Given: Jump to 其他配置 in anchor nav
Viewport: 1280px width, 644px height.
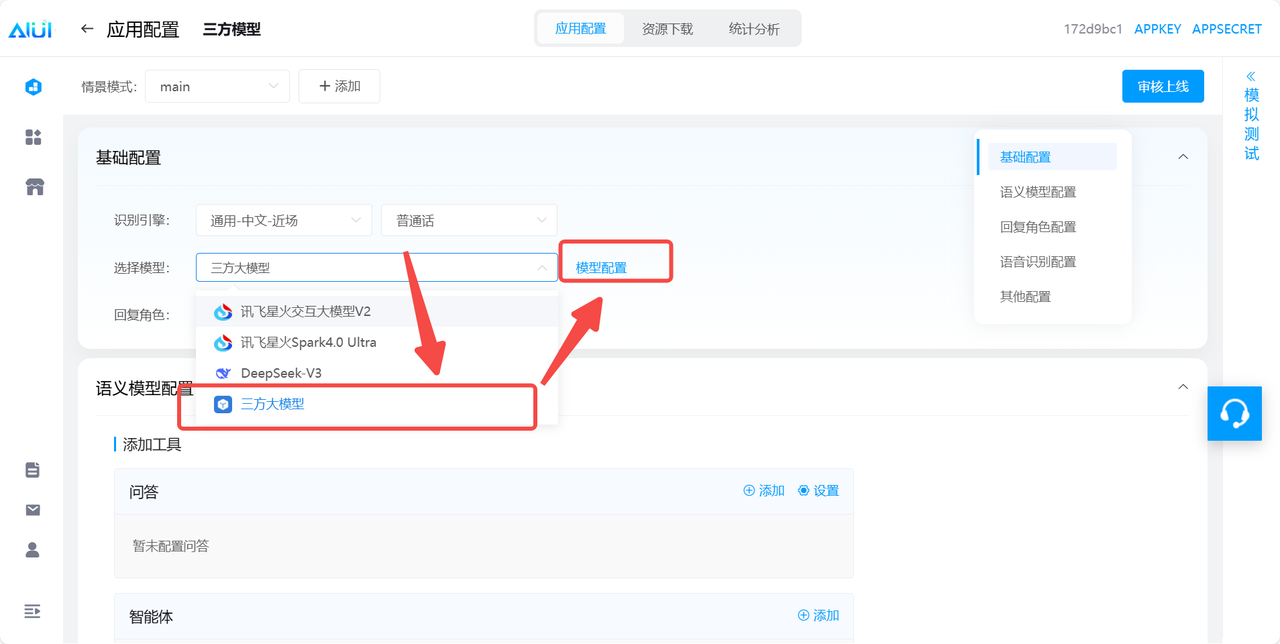Looking at the screenshot, I should 1025,297.
